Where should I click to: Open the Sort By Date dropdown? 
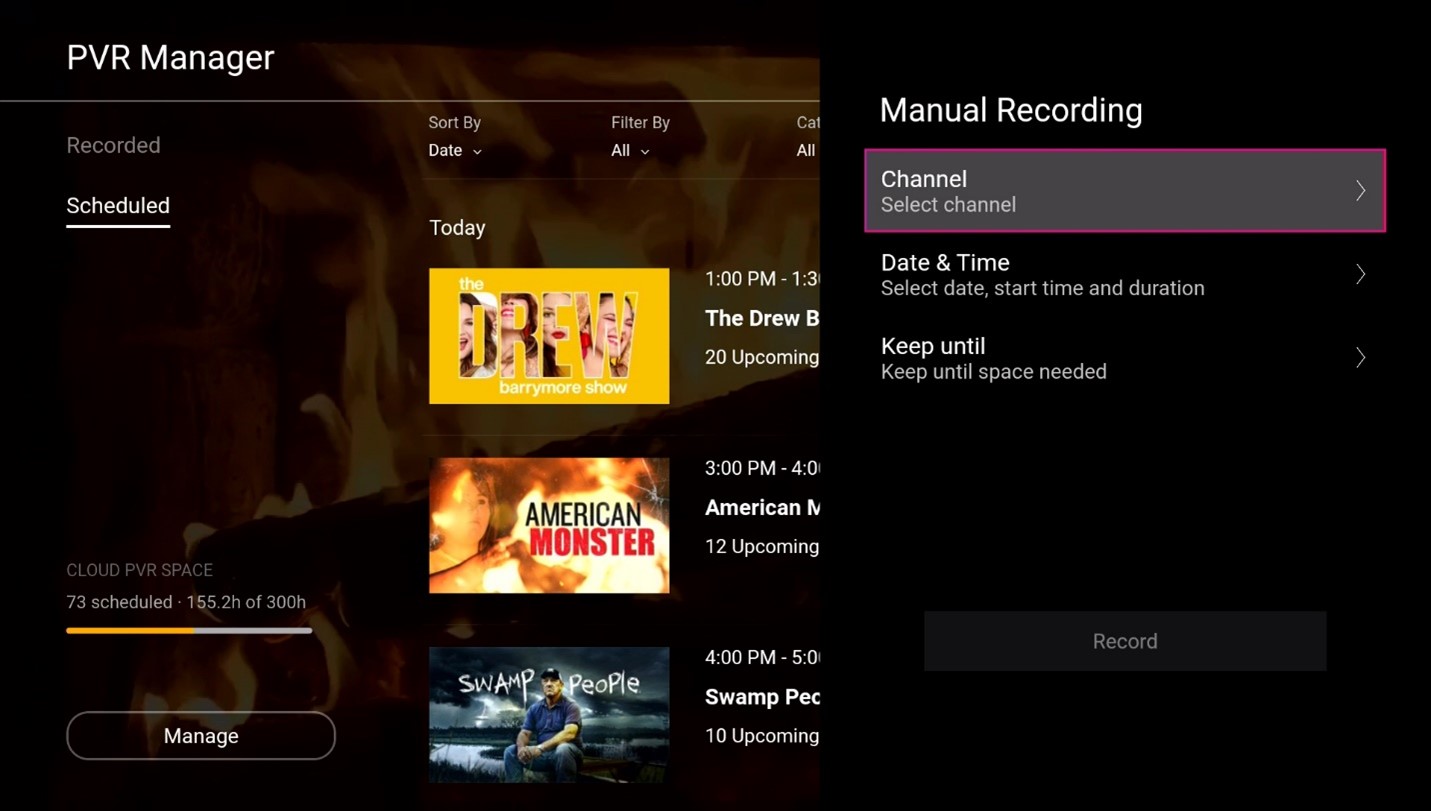454,150
